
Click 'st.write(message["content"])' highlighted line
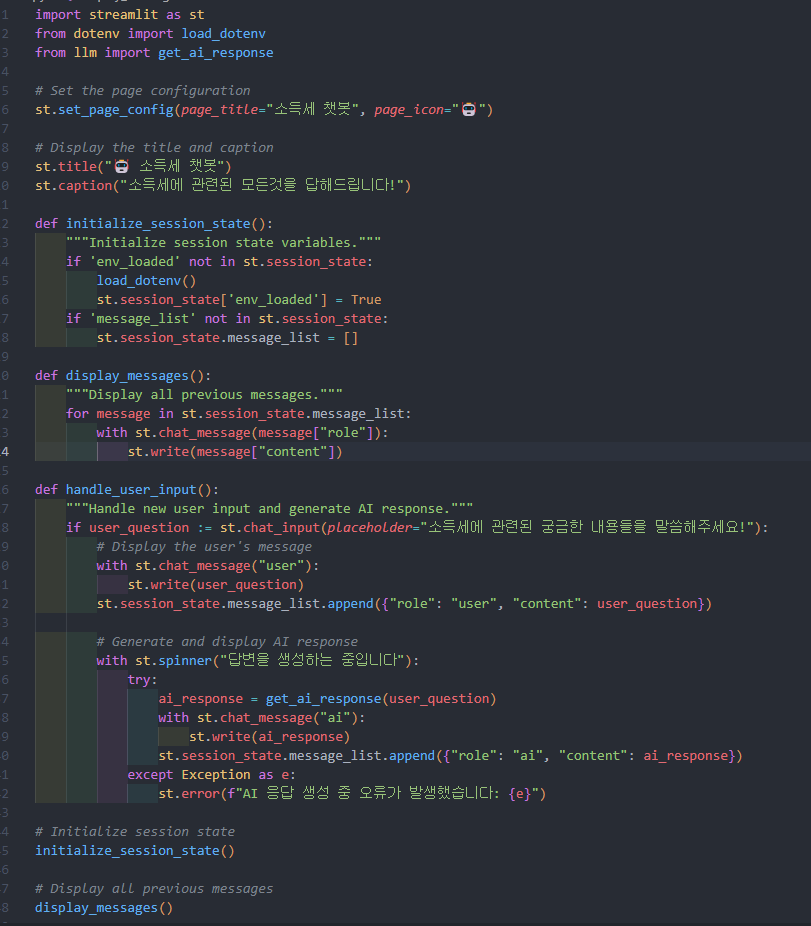(x=235, y=451)
